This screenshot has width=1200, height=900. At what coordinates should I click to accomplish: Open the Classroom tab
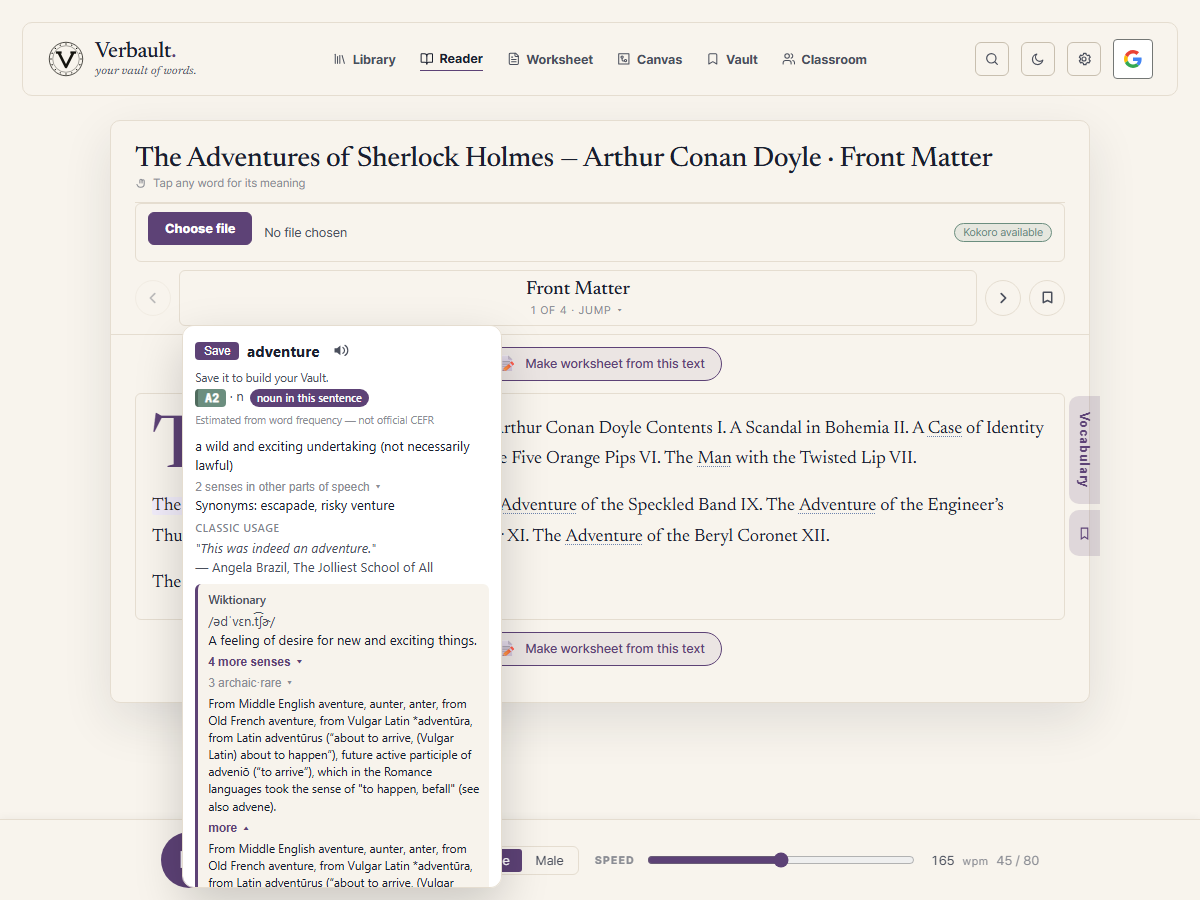point(824,59)
